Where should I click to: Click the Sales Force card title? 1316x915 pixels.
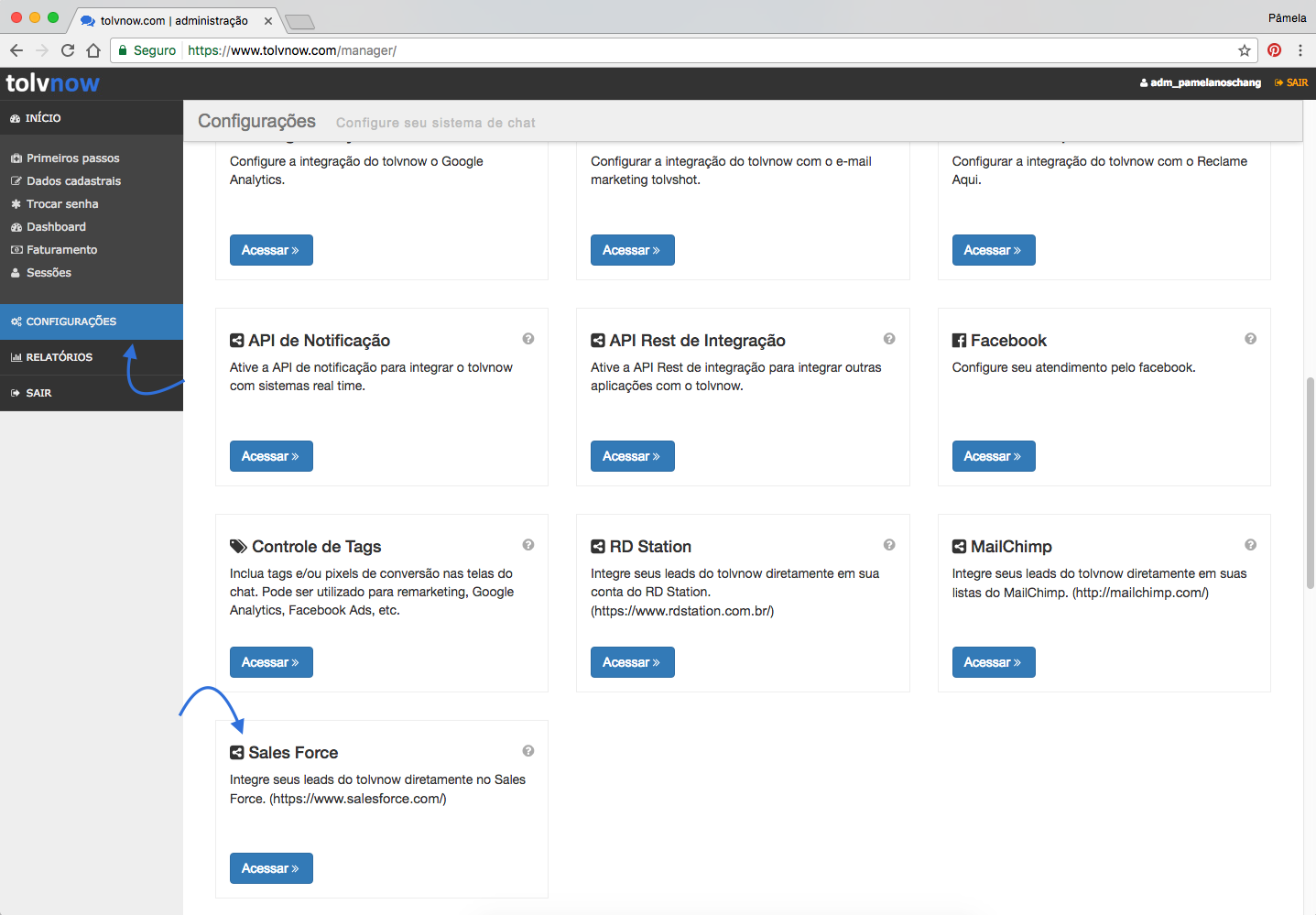293,753
